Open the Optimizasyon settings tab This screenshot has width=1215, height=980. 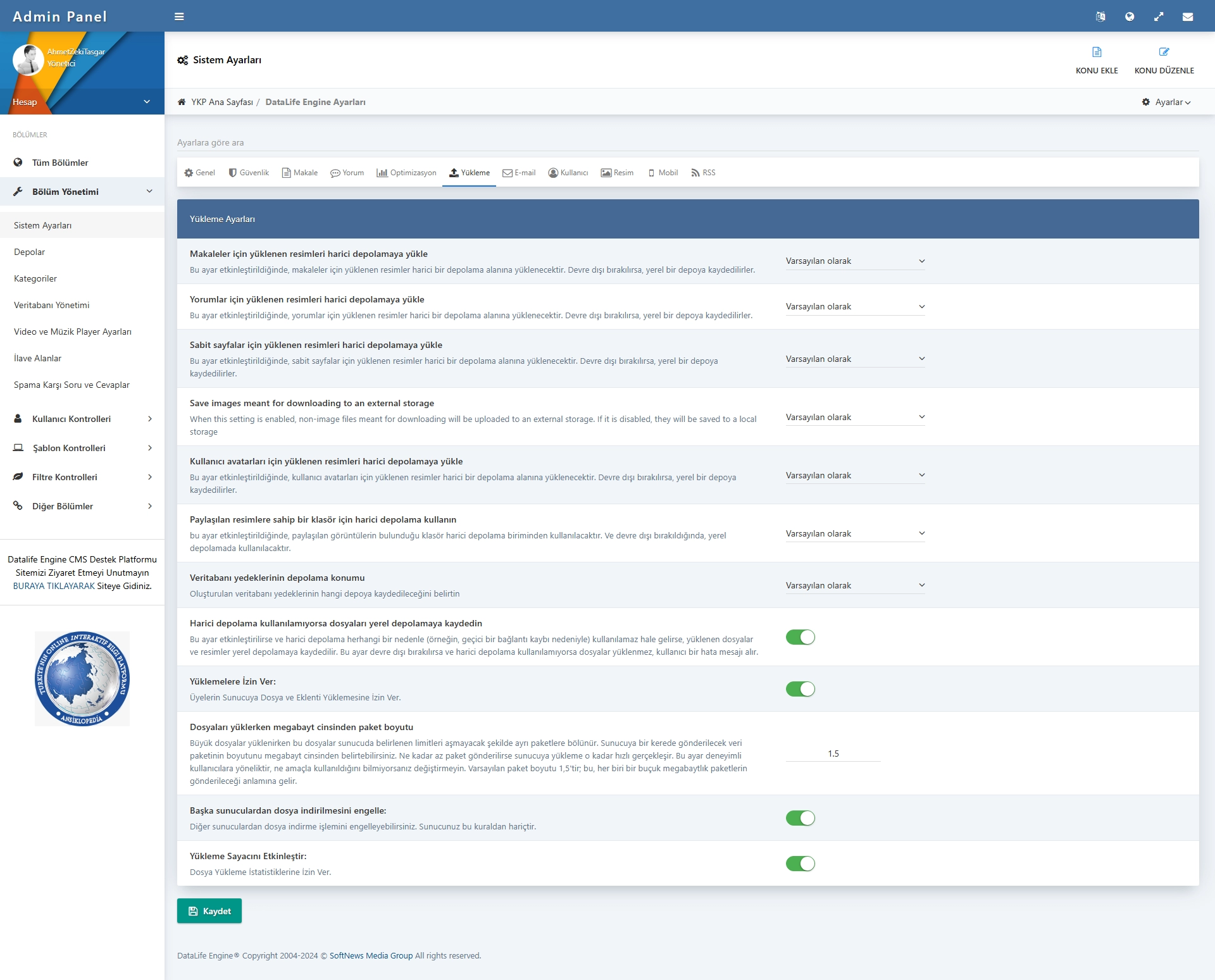click(x=406, y=173)
